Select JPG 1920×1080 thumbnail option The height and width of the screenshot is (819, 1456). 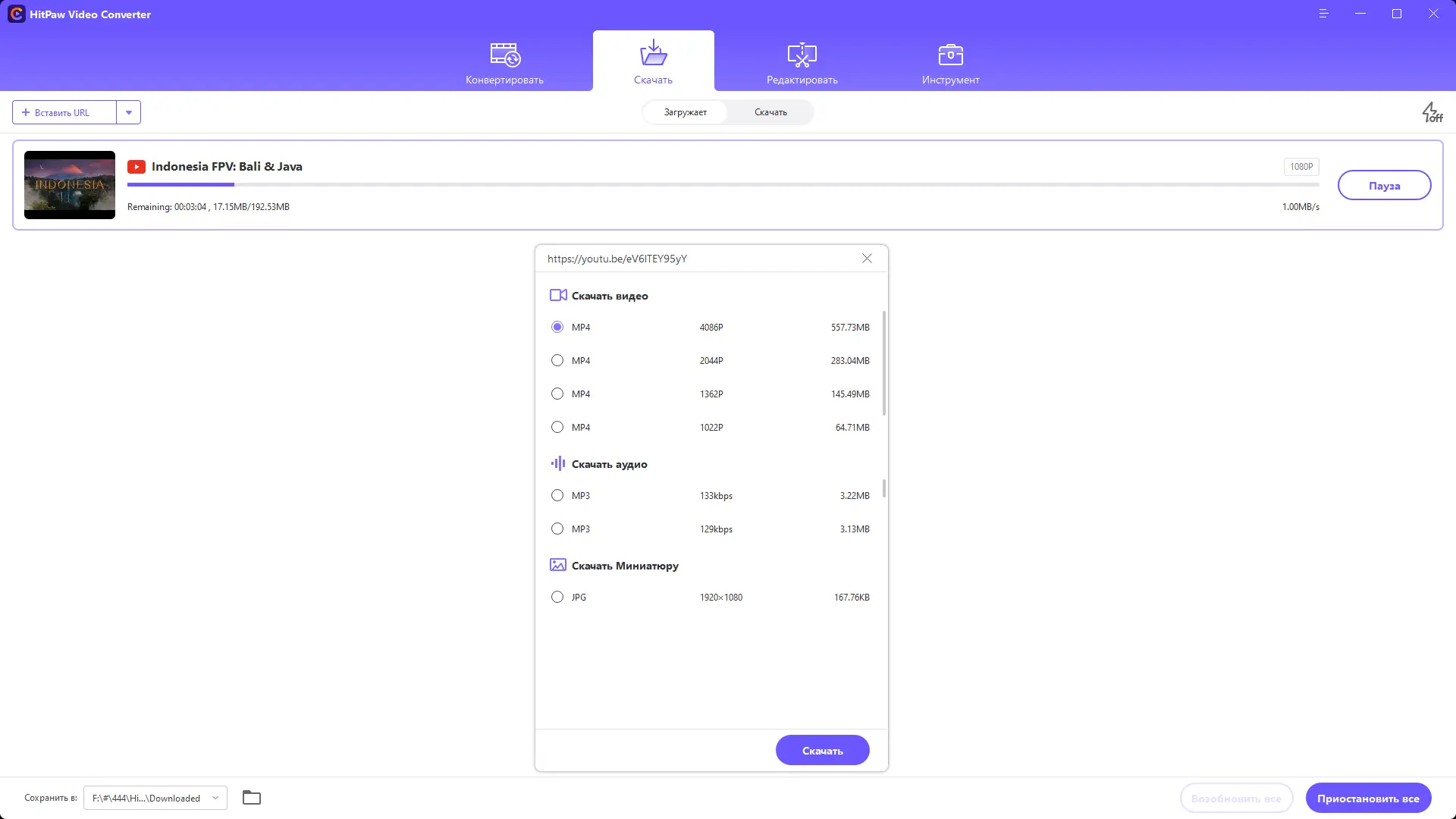point(557,598)
